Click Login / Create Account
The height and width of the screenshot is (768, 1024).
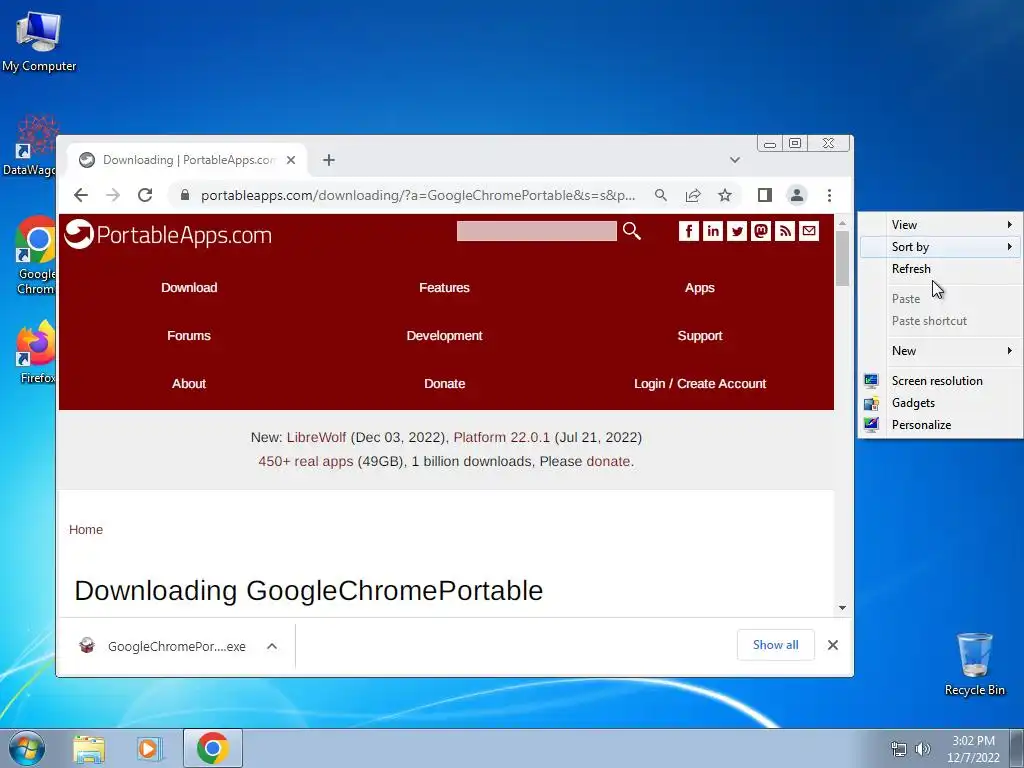tap(699, 383)
